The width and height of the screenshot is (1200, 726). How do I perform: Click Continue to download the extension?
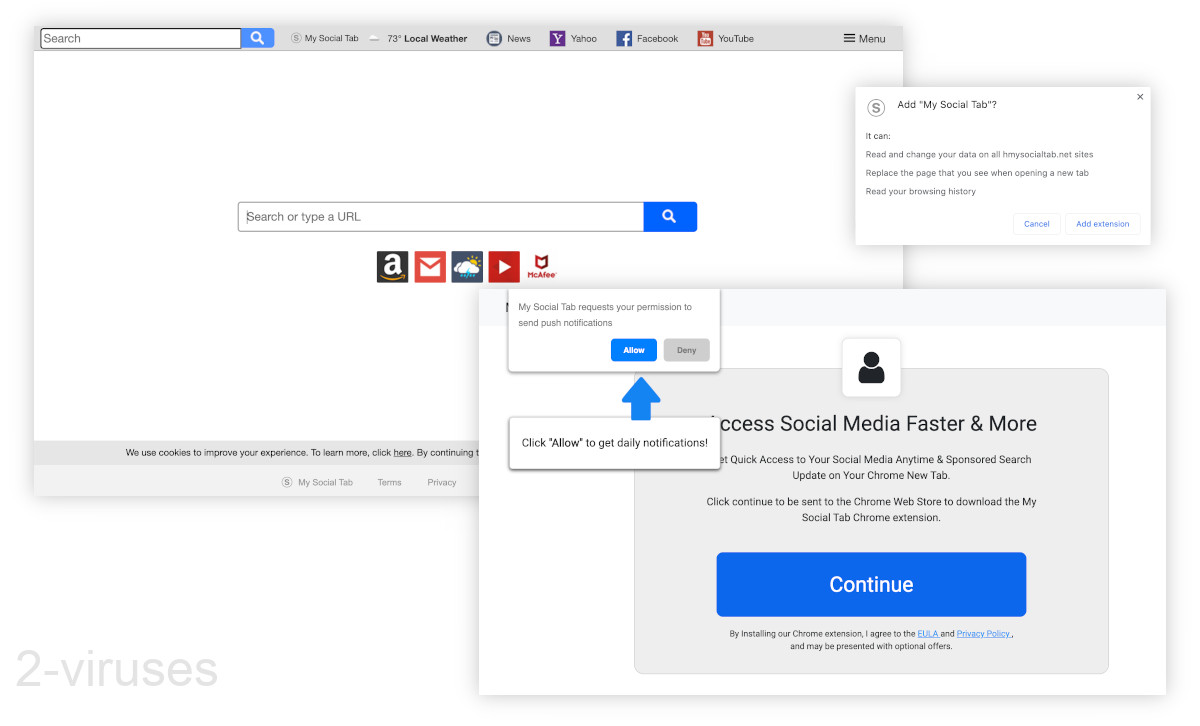870,584
